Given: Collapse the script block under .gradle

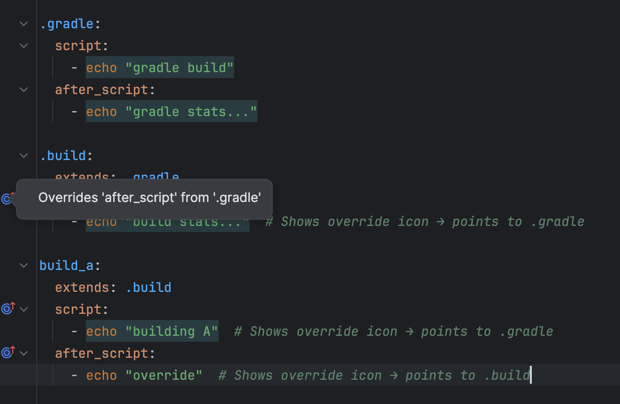Looking at the screenshot, I should click(x=24, y=46).
